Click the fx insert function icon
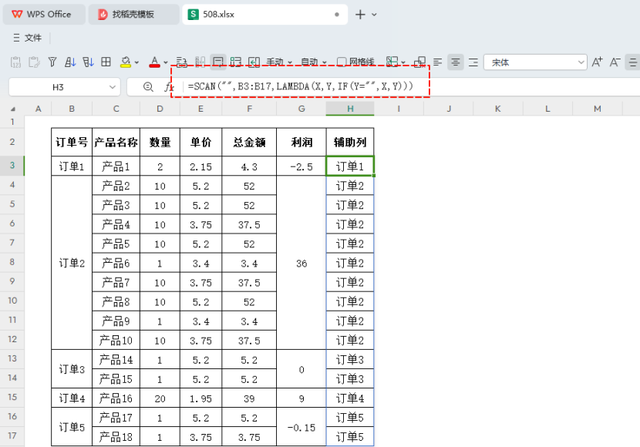 (x=169, y=87)
